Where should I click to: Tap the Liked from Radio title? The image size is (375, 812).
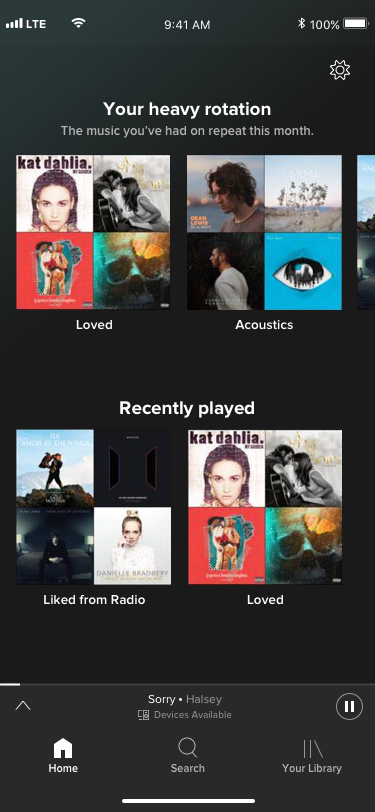tap(94, 600)
